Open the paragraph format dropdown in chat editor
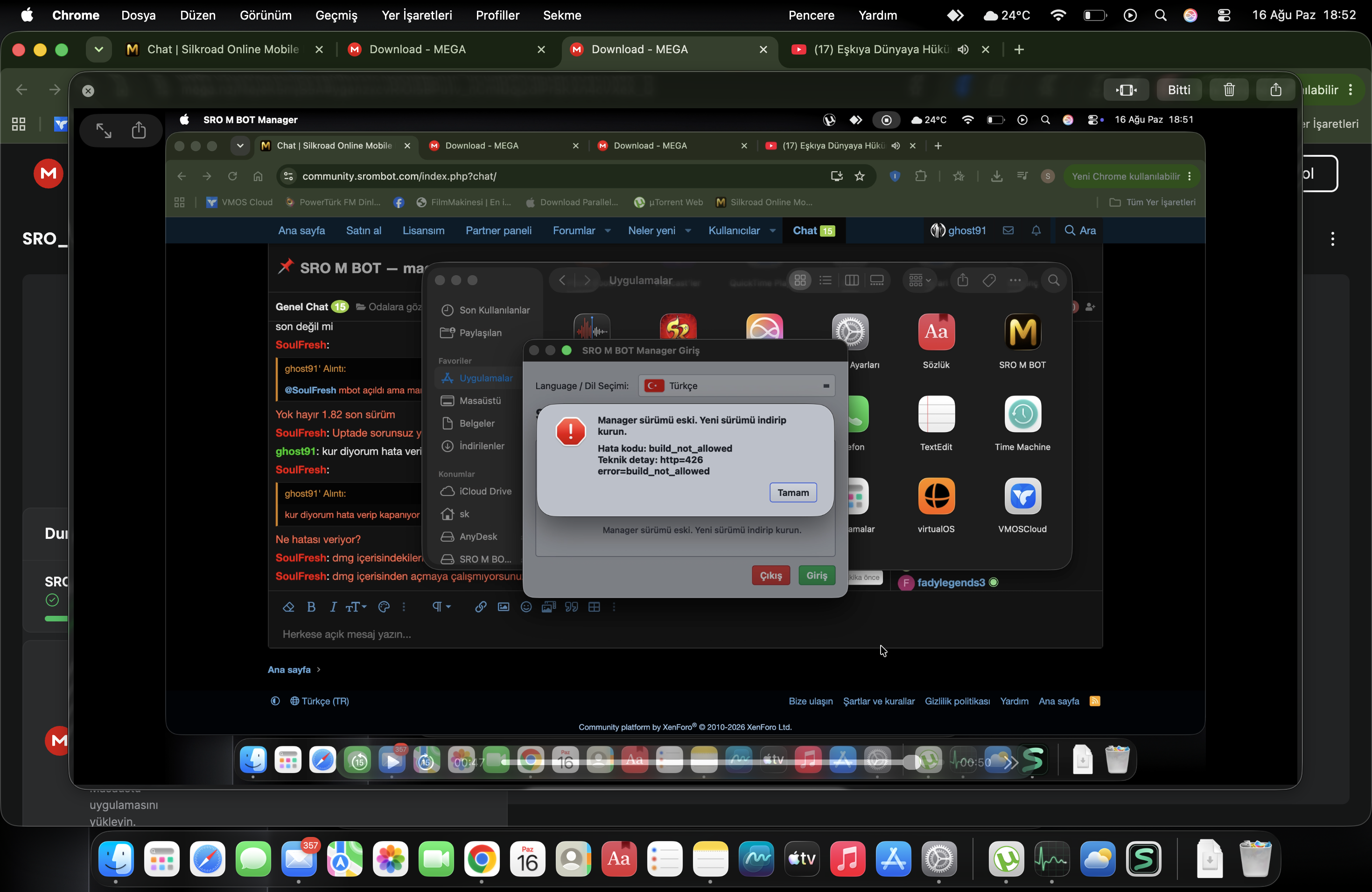1372x892 pixels. tap(441, 607)
